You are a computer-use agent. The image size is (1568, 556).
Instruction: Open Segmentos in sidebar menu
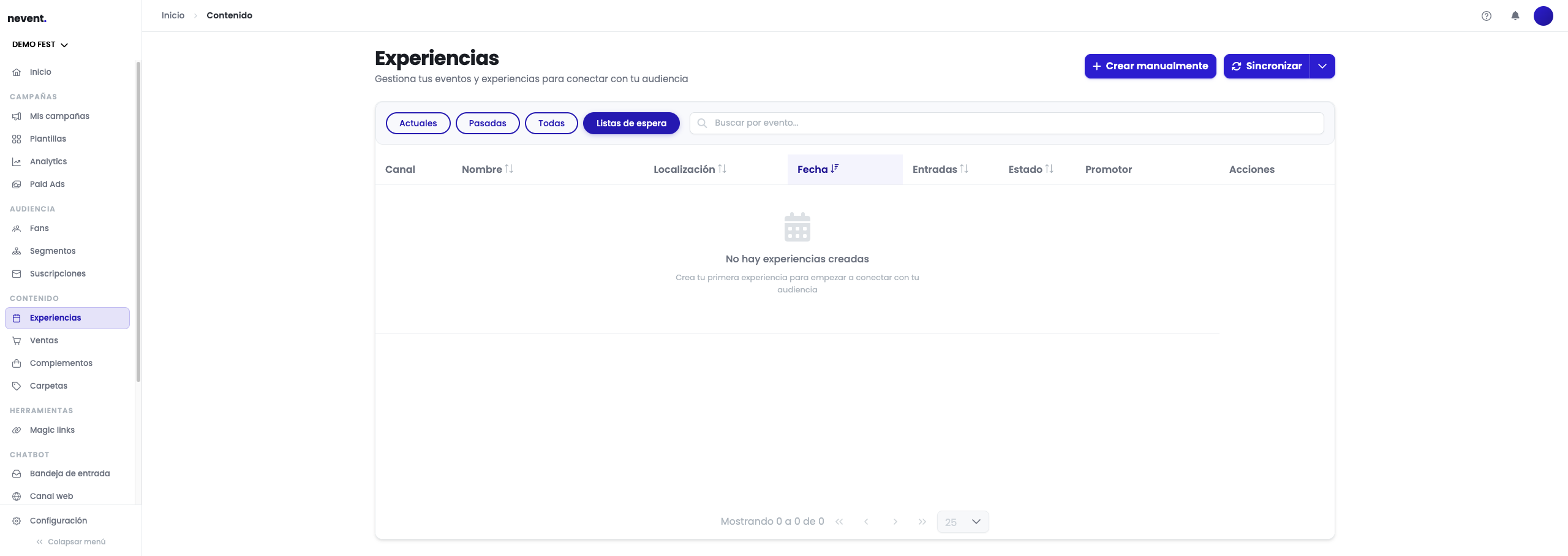[67, 251]
